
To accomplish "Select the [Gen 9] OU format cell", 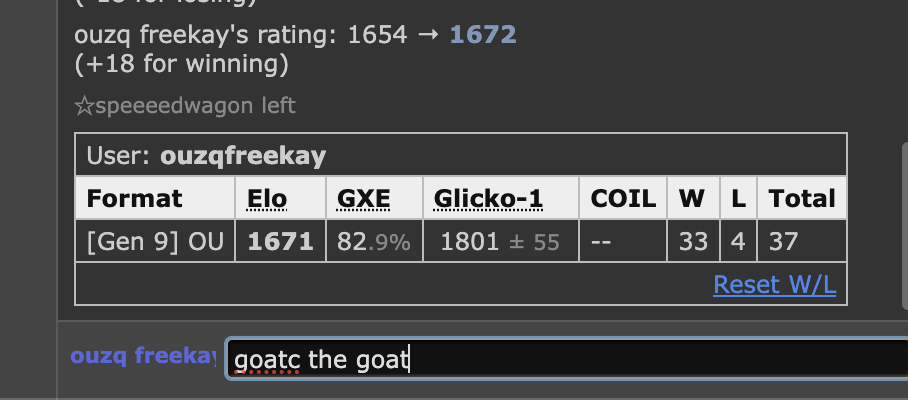I will (153, 241).
